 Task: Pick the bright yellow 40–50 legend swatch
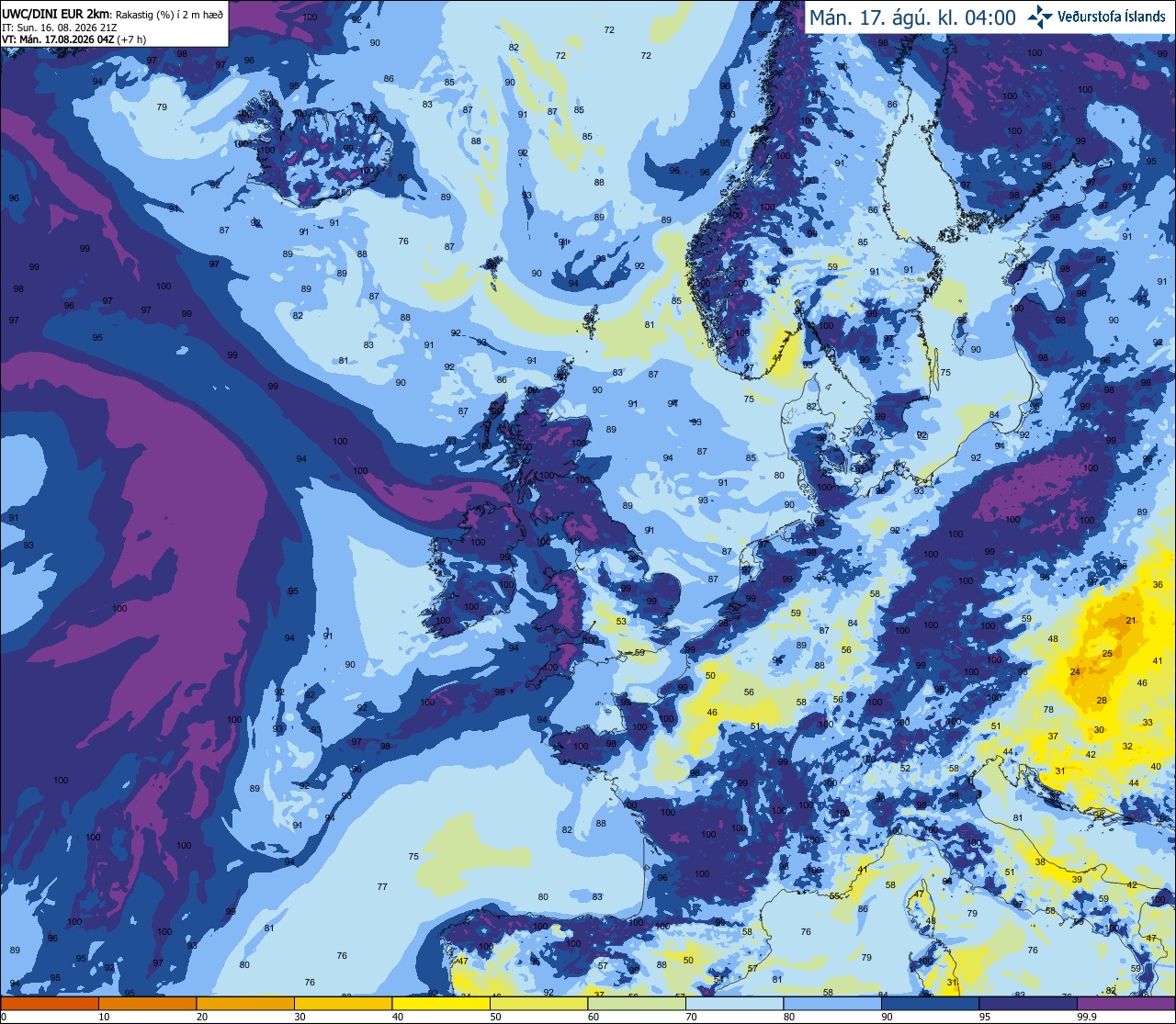click(x=441, y=1003)
